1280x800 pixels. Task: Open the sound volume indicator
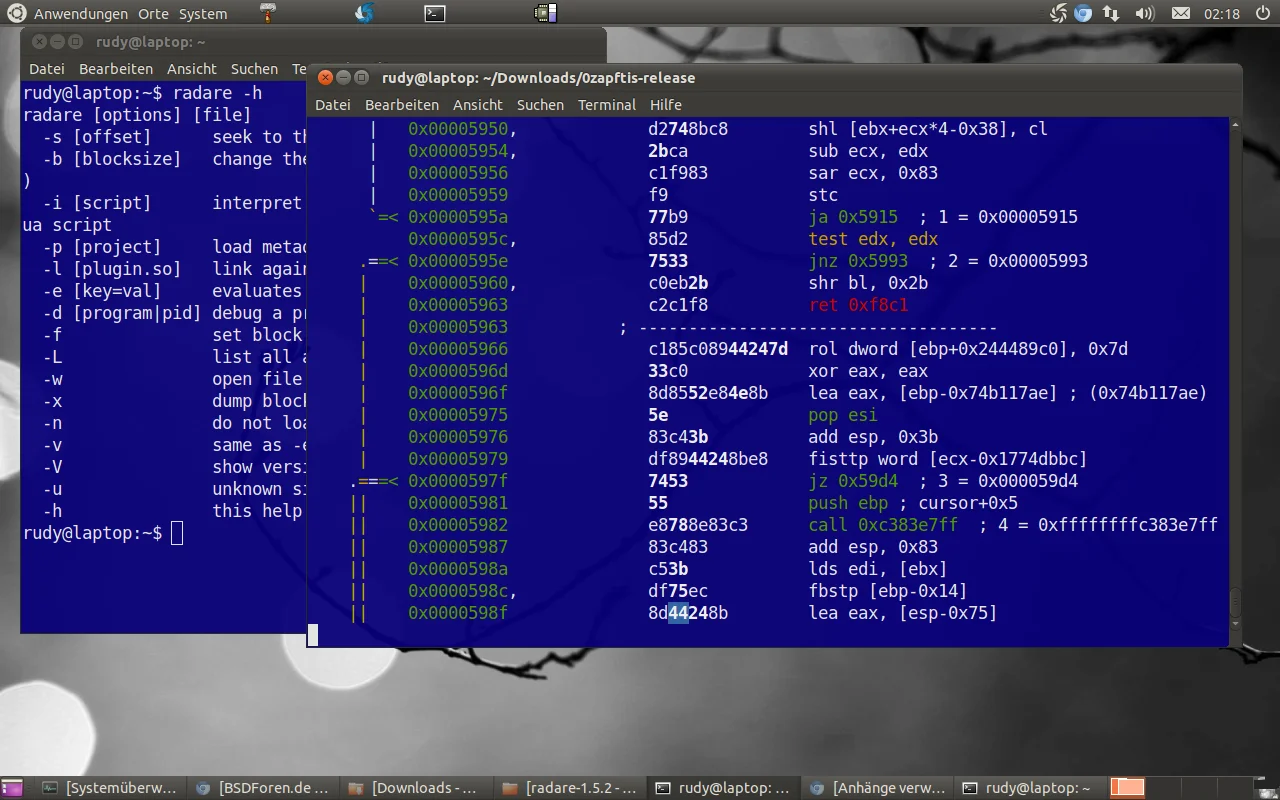tap(1146, 13)
